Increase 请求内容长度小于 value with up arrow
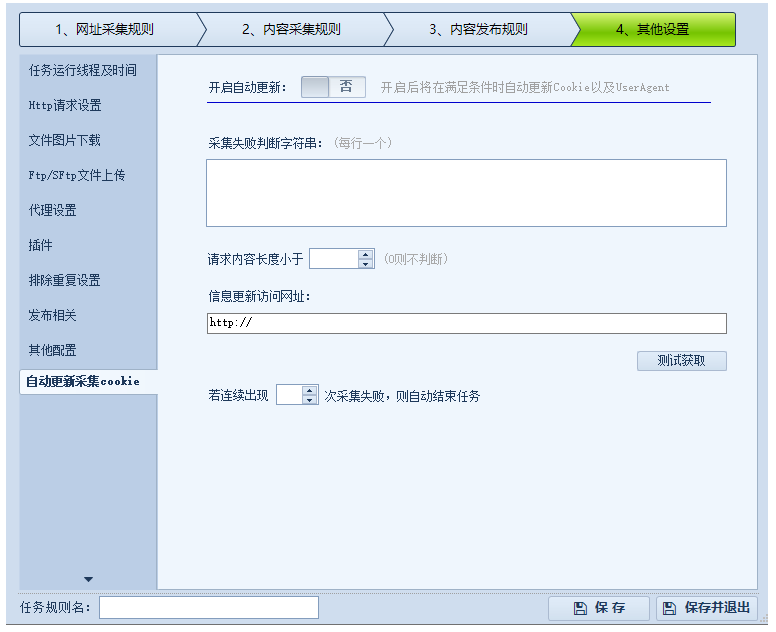 (366, 254)
